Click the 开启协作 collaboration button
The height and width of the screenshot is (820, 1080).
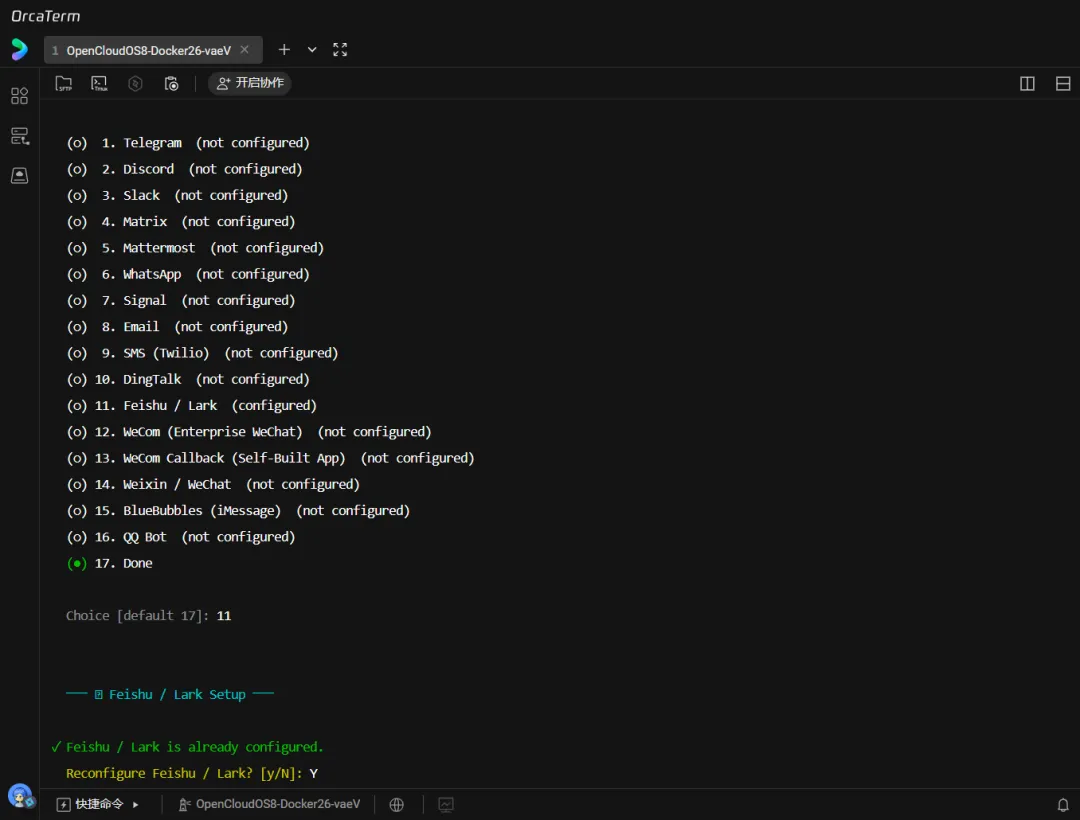point(249,83)
